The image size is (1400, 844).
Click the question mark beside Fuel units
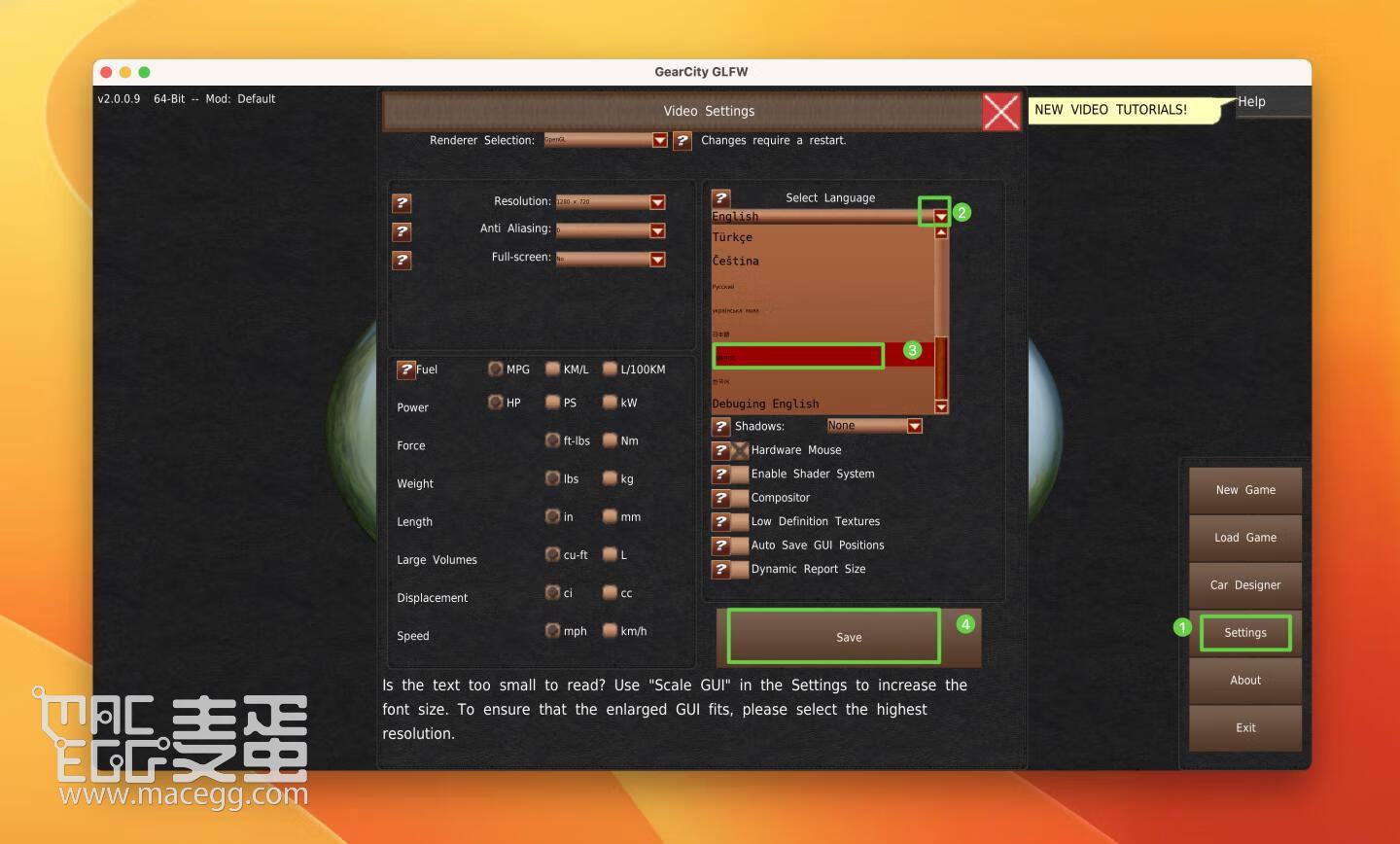(405, 369)
